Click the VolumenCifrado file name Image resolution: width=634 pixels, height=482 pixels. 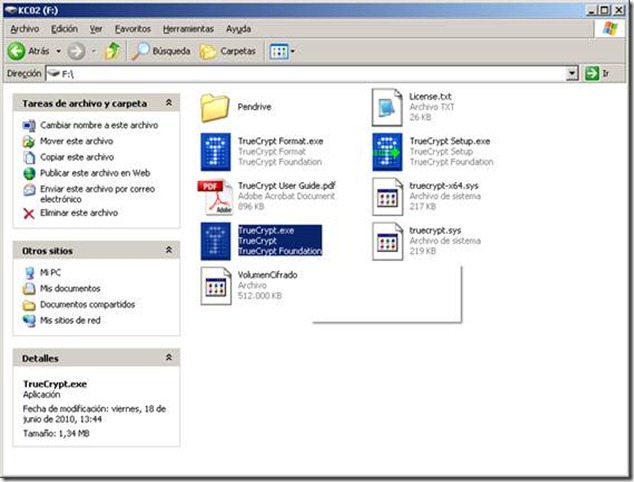click(x=267, y=275)
